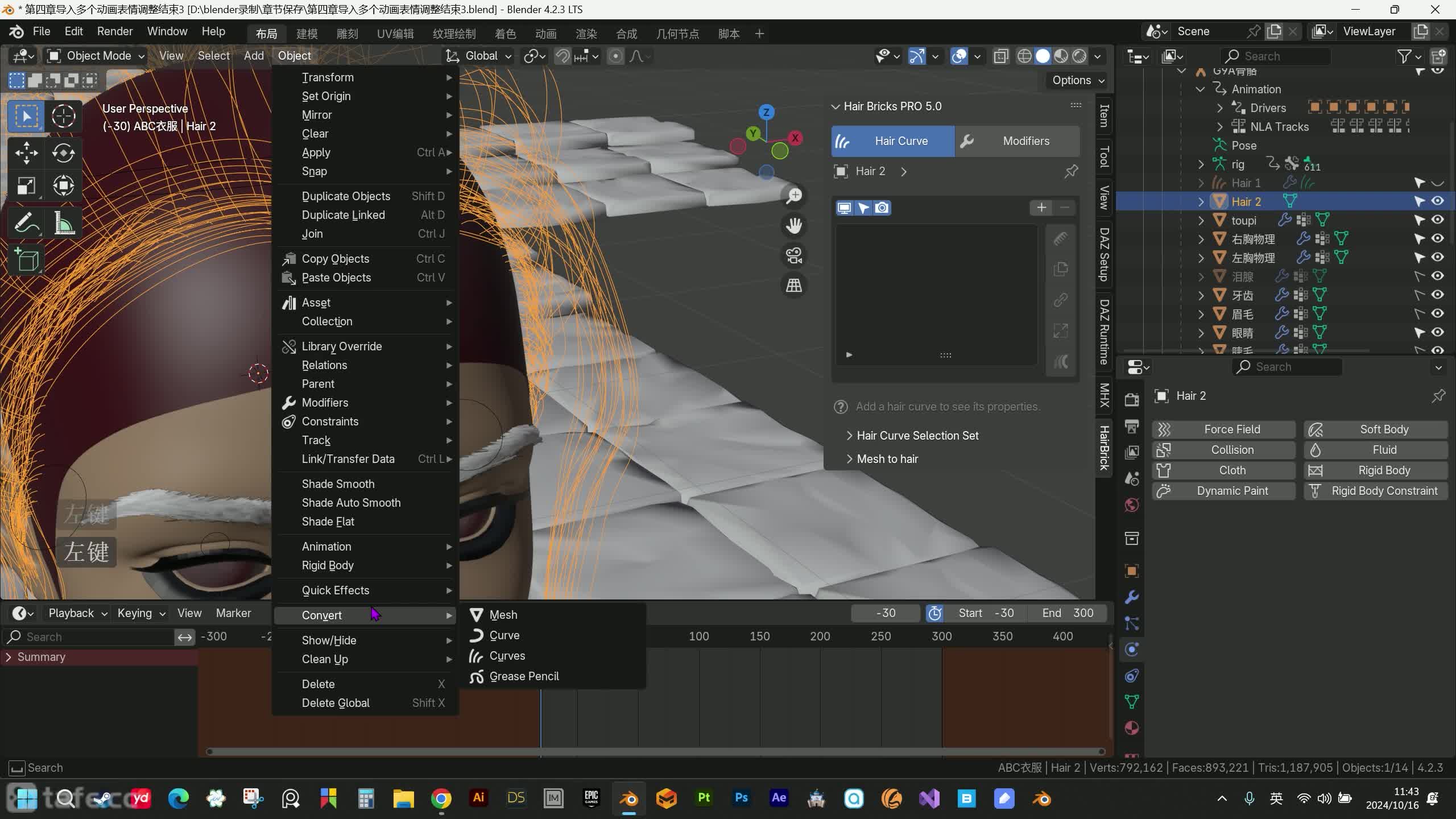Choose Curves in the Convert submenu

tap(552, 656)
